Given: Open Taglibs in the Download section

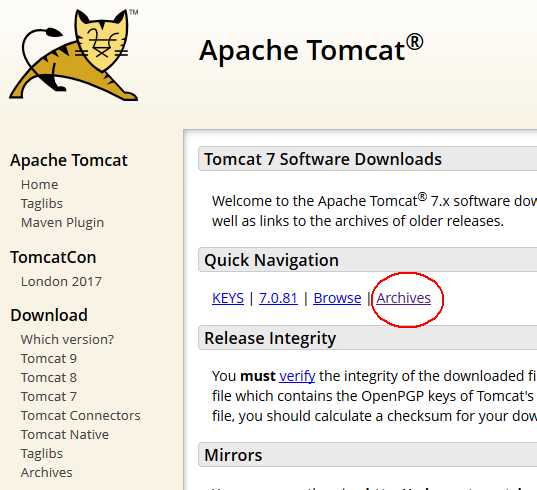Looking at the screenshot, I should [x=42, y=454].
